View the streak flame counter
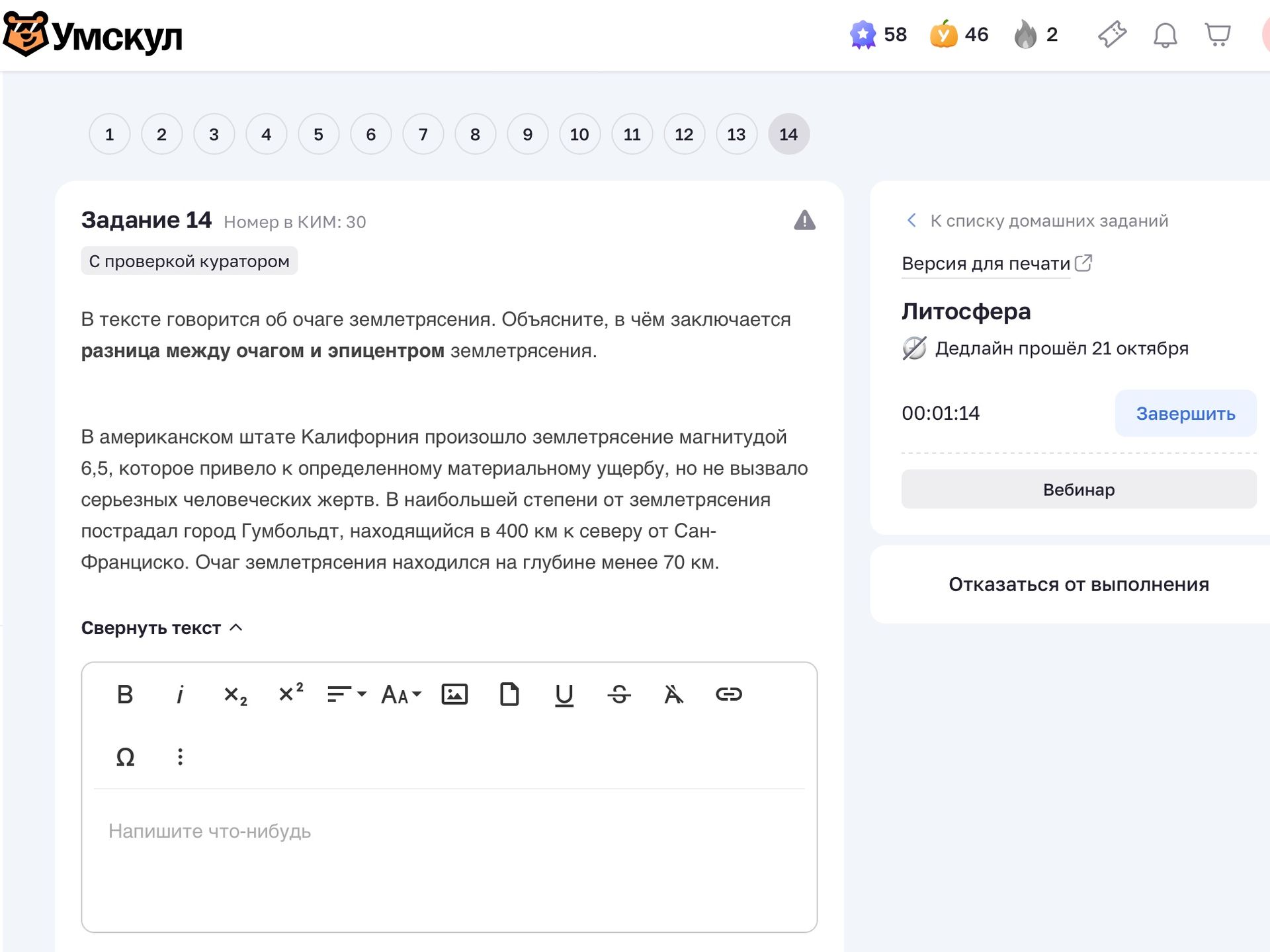1270x952 pixels. click(x=1036, y=34)
